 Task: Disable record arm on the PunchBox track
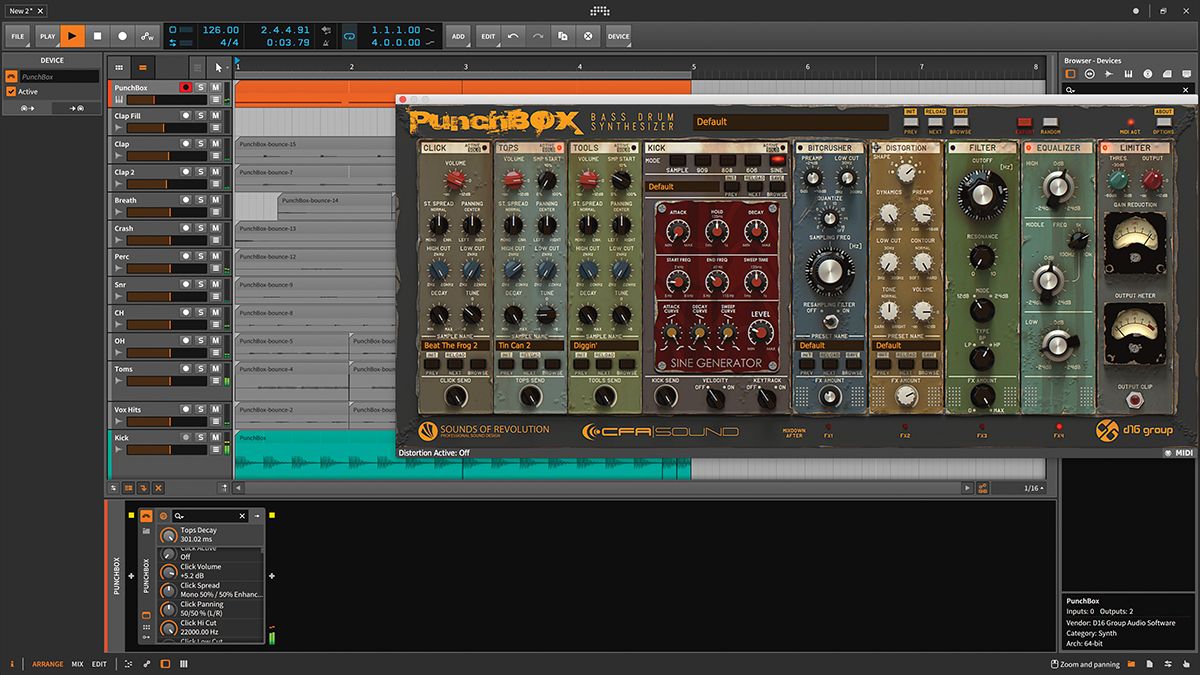185,88
